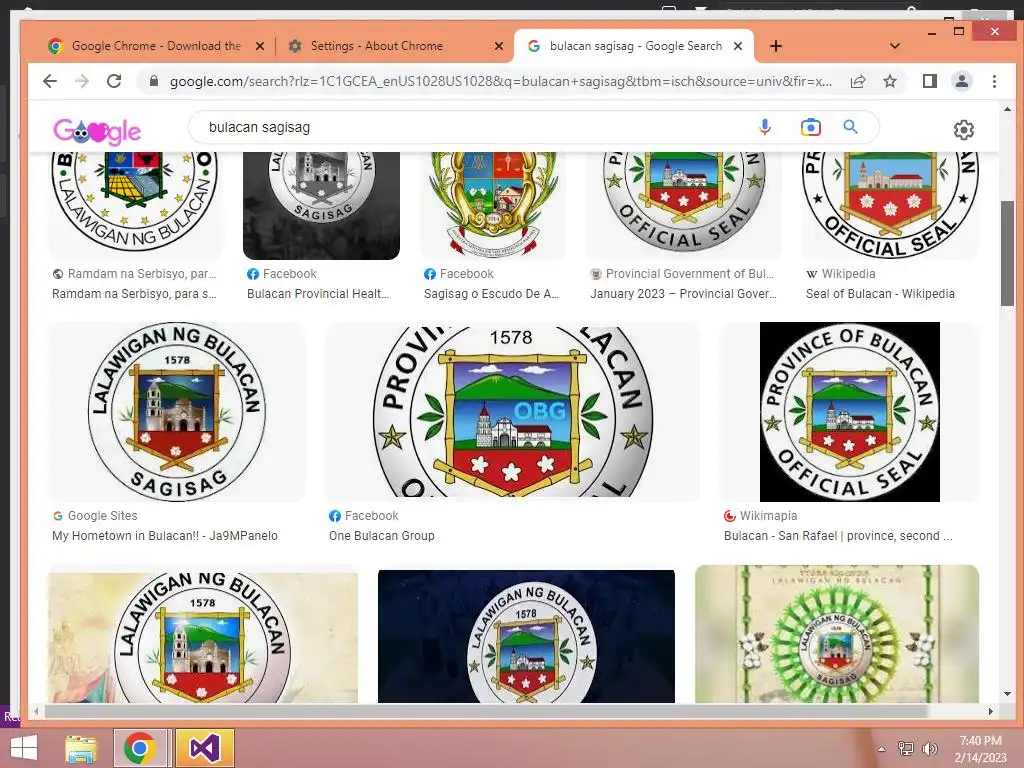This screenshot has height=768, width=1024.
Task: Open One Bulacan Group Facebook result
Action: click(x=381, y=536)
